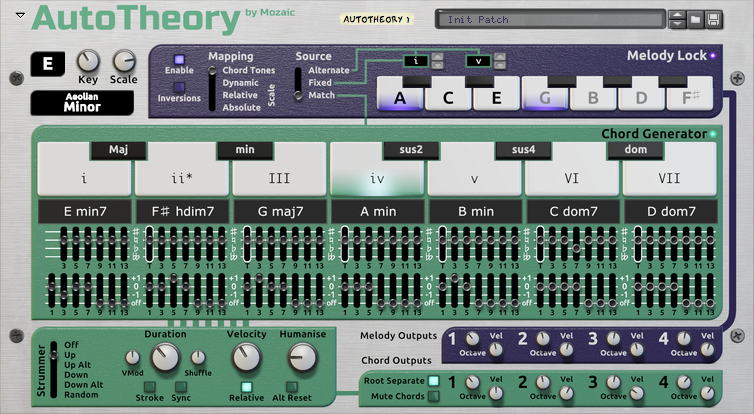
Task: Select the sus2 chord type tab
Action: 411,150
